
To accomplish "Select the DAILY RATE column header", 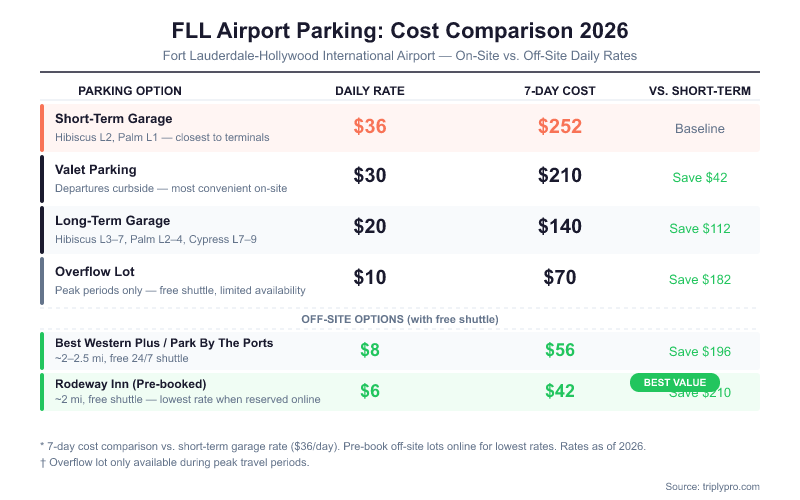I will 370,91.
